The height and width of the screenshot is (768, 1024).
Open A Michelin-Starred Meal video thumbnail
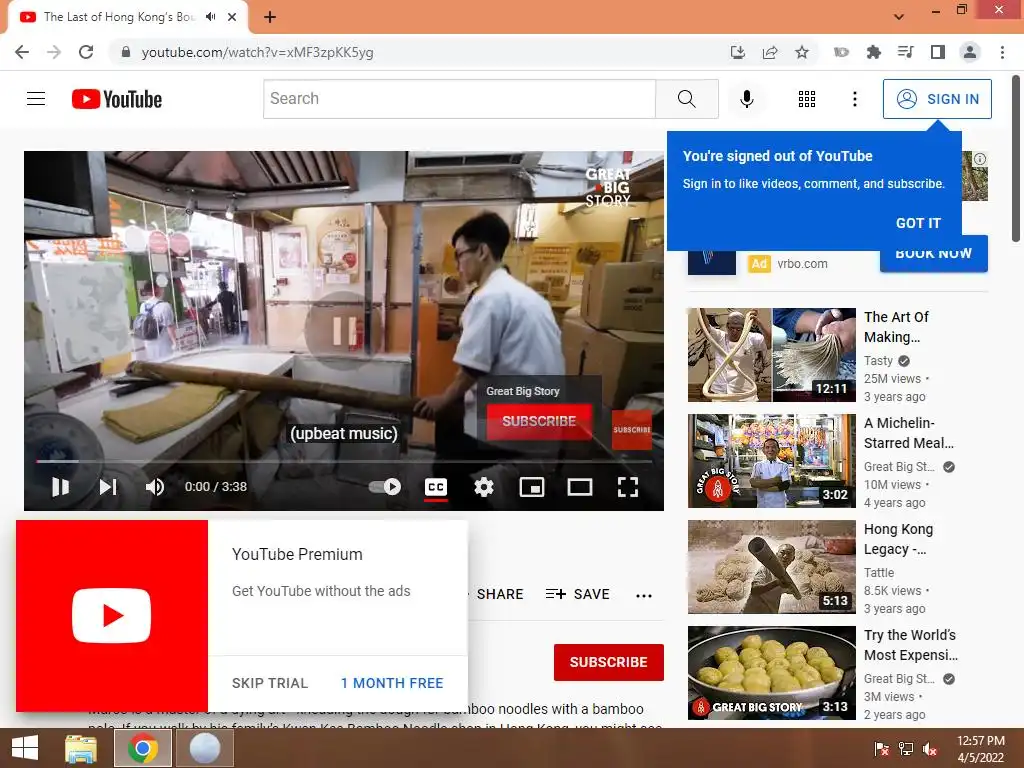(771, 460)
